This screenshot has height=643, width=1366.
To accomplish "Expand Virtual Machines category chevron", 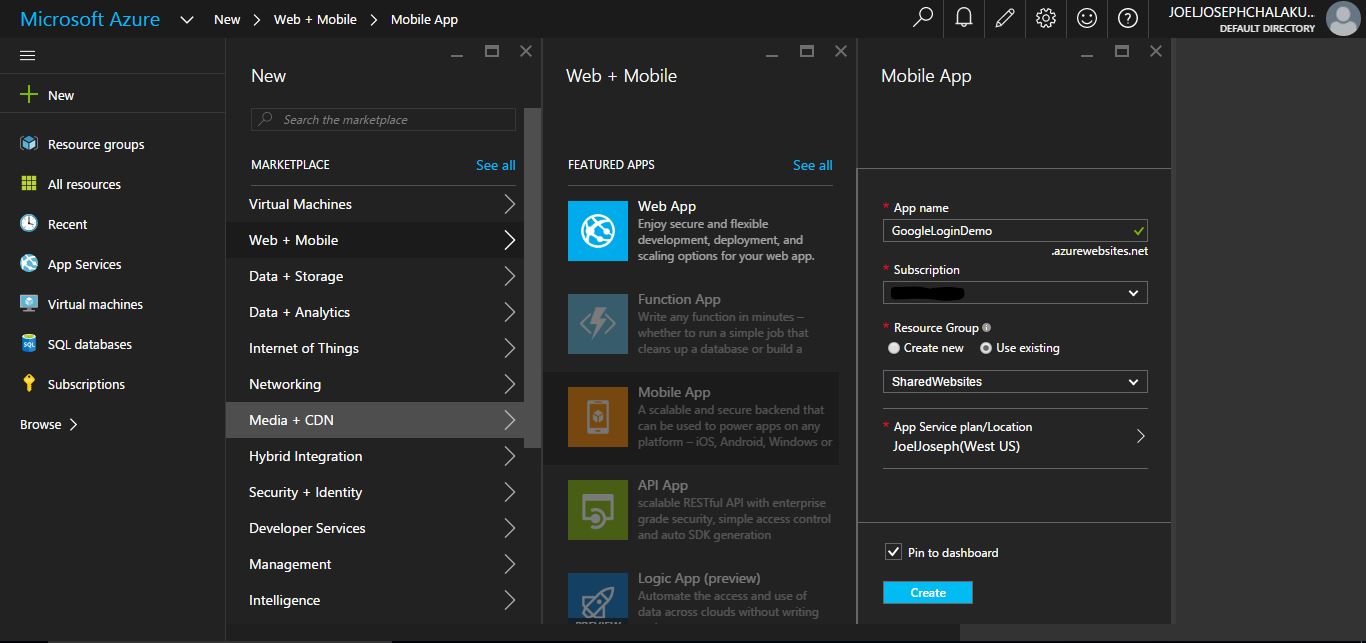I will (x=510, y=204).
